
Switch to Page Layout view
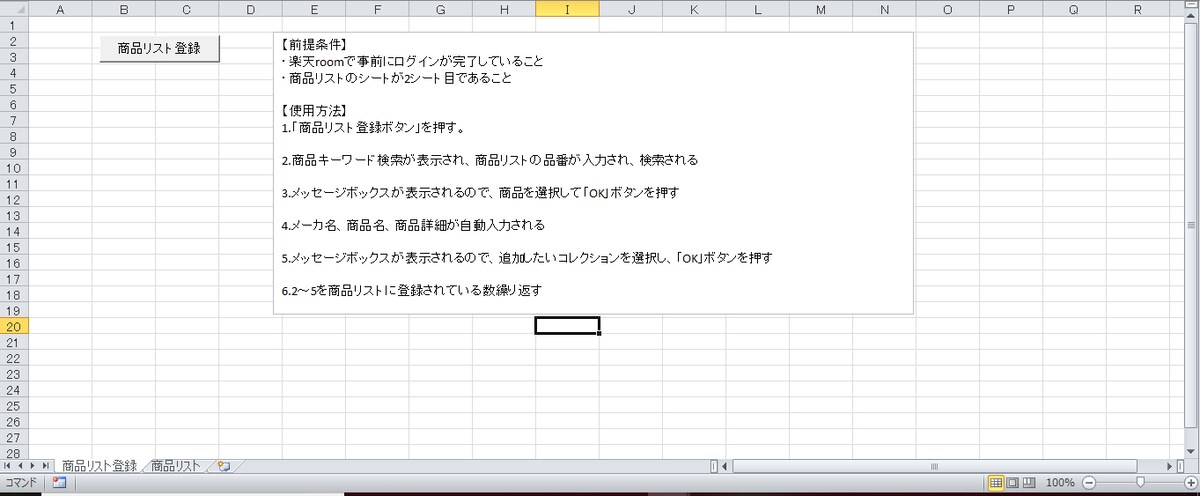[x=1012, y=483]
